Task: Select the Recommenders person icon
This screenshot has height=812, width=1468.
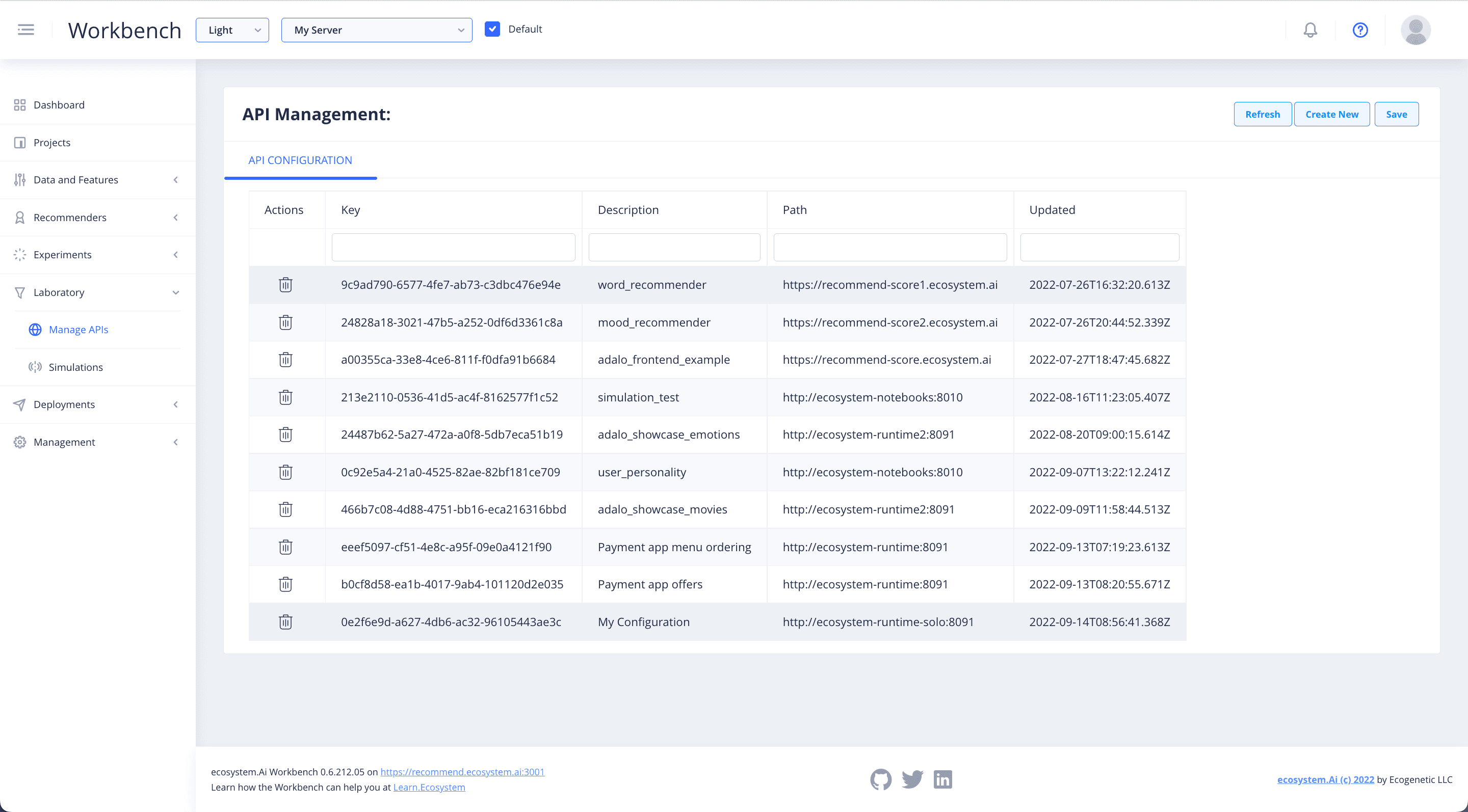Action: (19, 217)
